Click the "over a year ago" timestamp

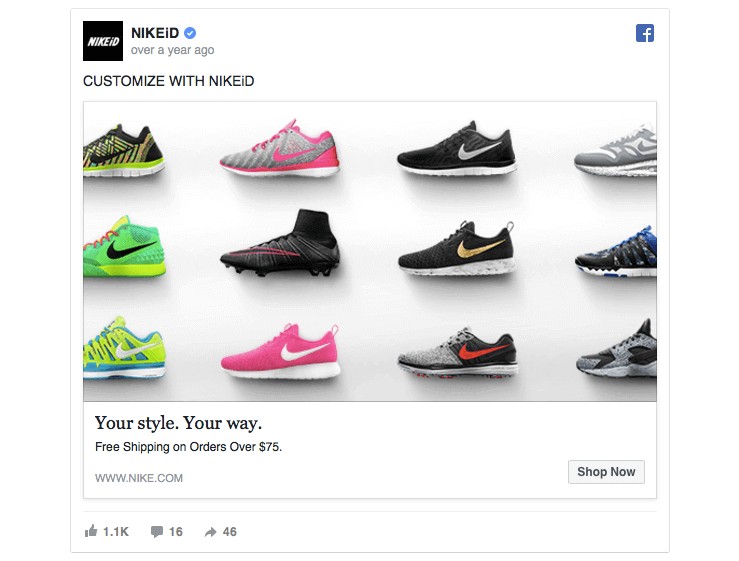172,50
